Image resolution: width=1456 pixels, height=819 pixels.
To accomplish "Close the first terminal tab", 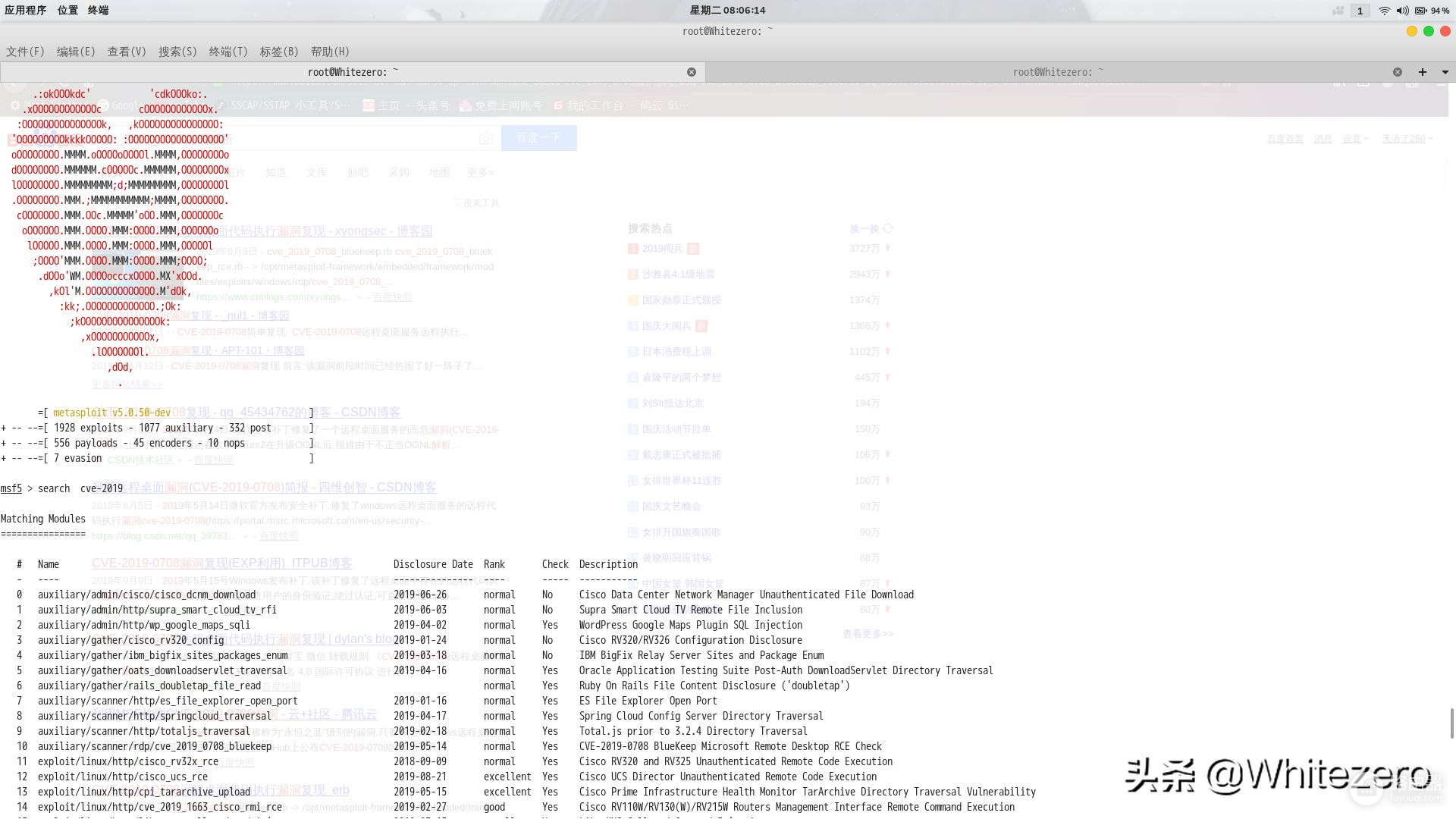I will pyautogui.click(x=692, y=72).
